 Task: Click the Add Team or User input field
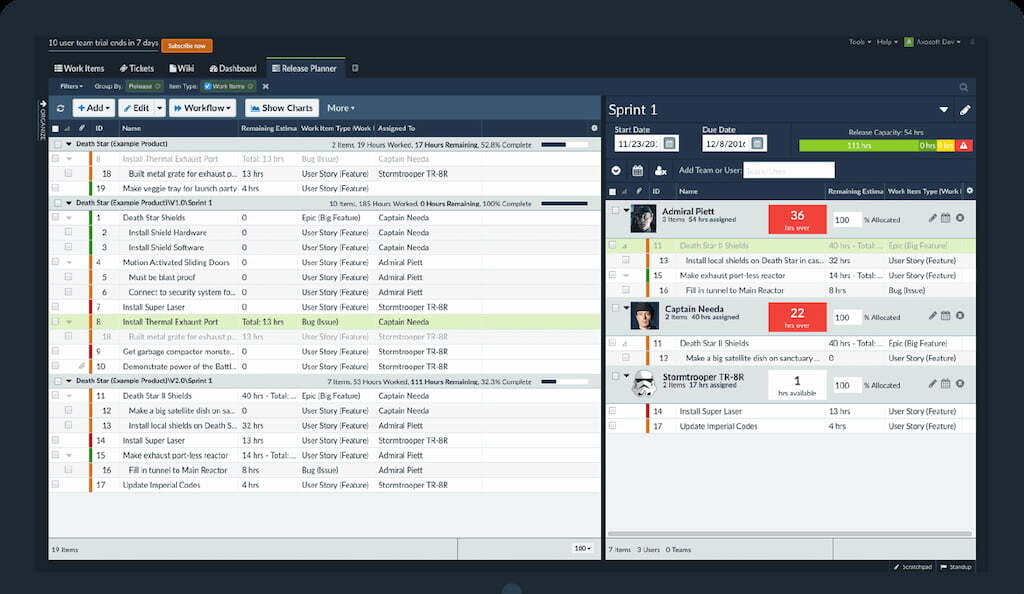click(x=790, y=170)
